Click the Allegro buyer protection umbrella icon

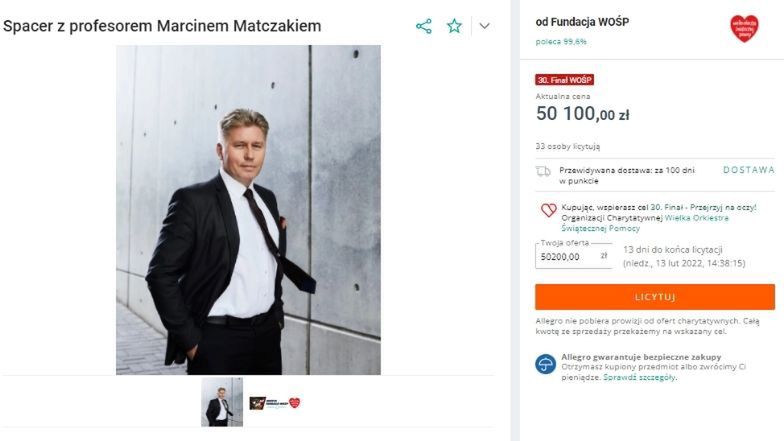click(545, 363)
